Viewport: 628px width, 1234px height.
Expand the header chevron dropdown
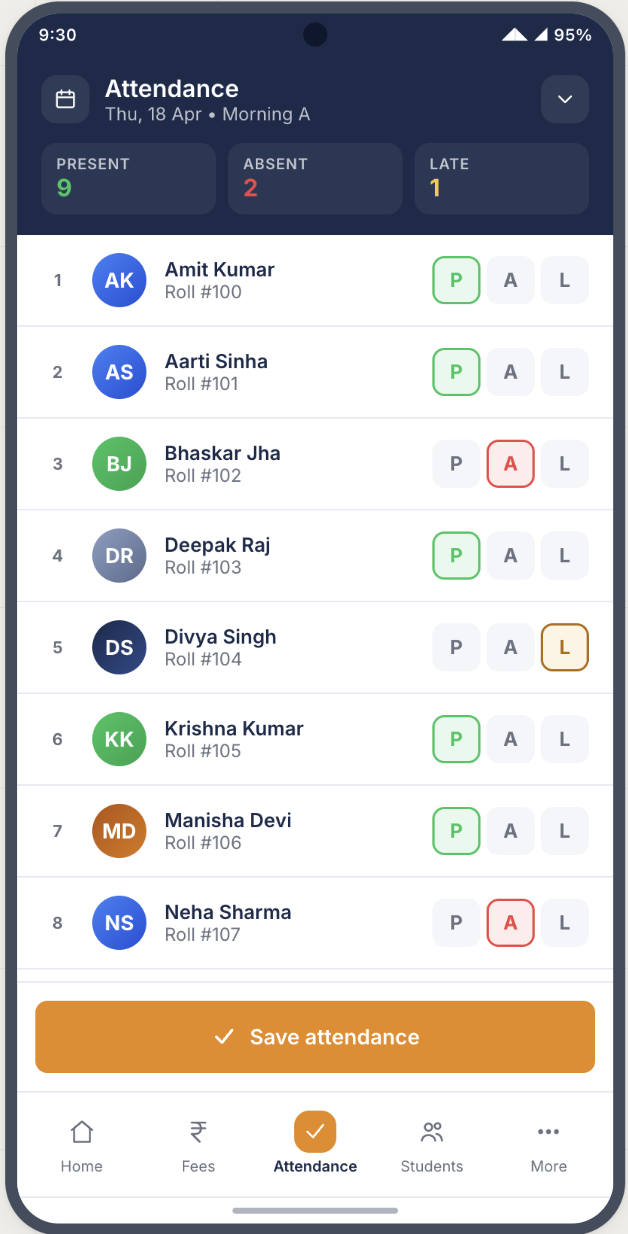564,99
